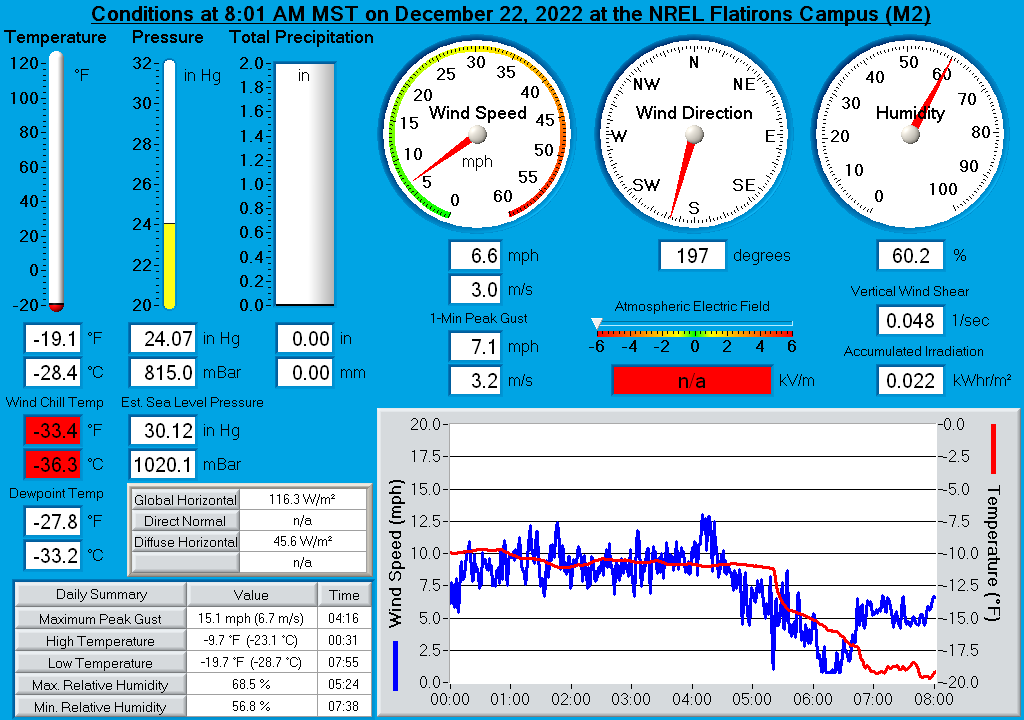Select the 7.1 mph peak gust field

(475, 346)
